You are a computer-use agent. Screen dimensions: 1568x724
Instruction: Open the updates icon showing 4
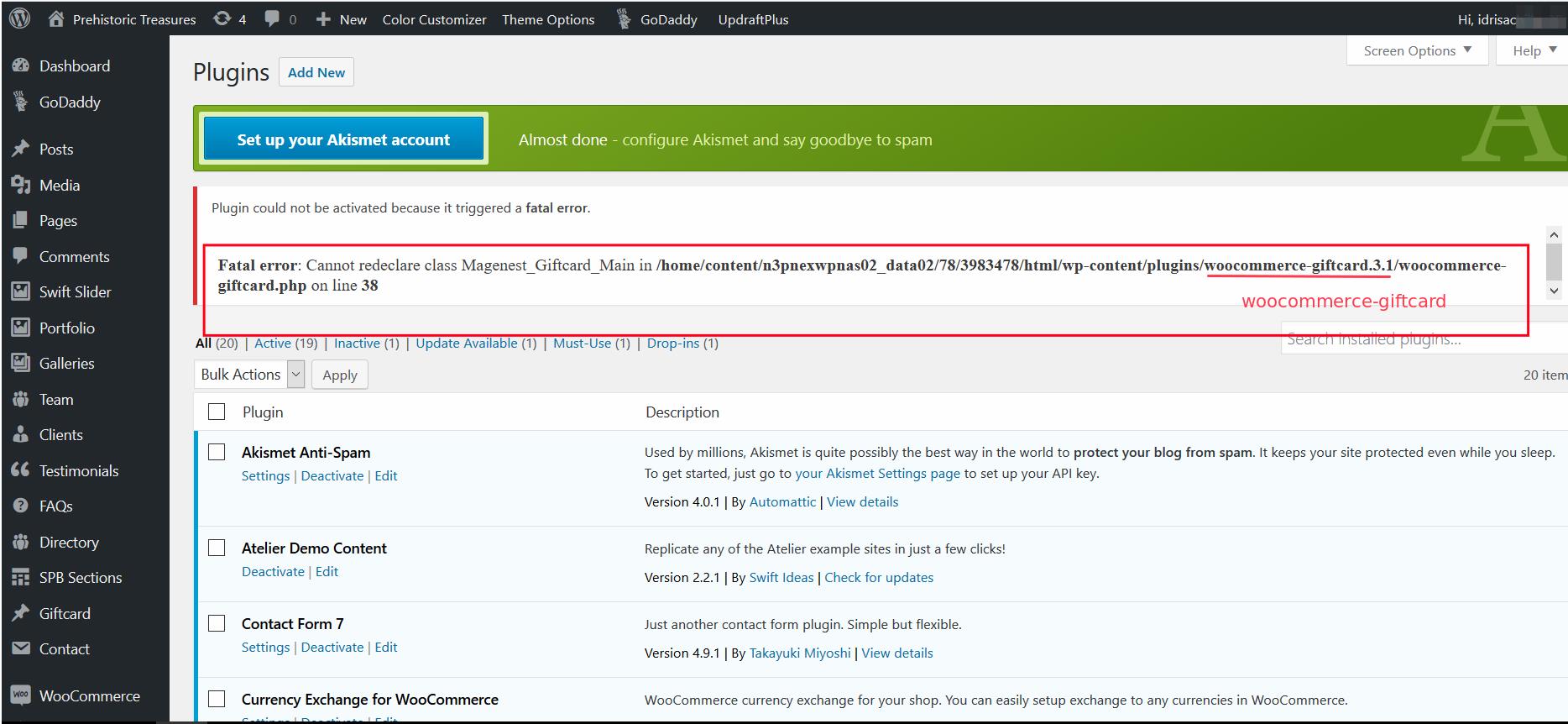click(222, 18)
